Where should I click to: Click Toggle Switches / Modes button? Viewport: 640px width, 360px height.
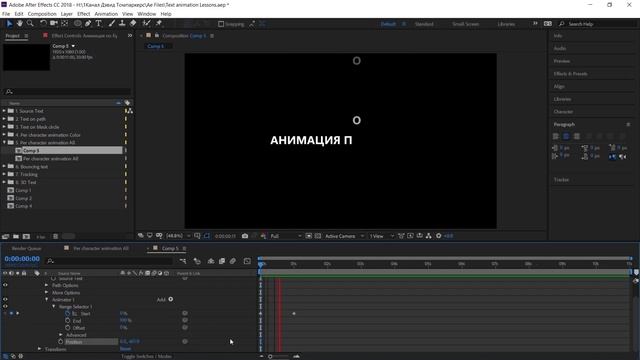tap(147, 356)
